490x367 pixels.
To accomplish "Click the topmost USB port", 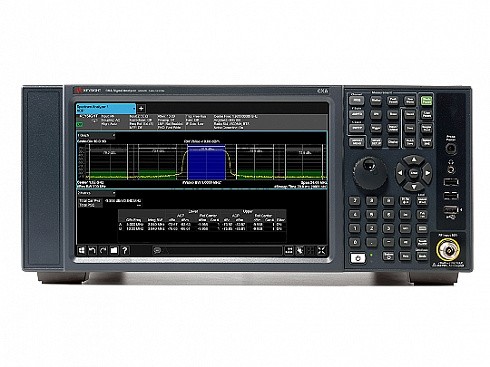I will [451, 182].
